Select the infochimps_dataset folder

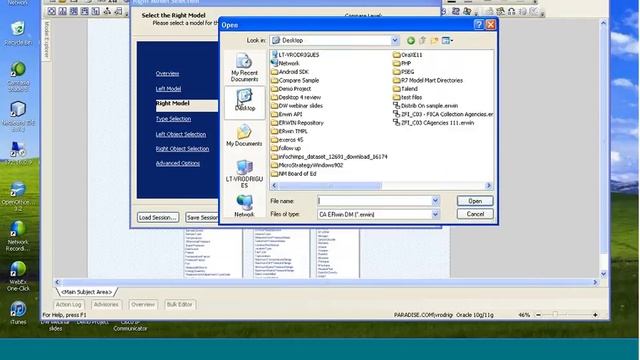coord(329,157)
